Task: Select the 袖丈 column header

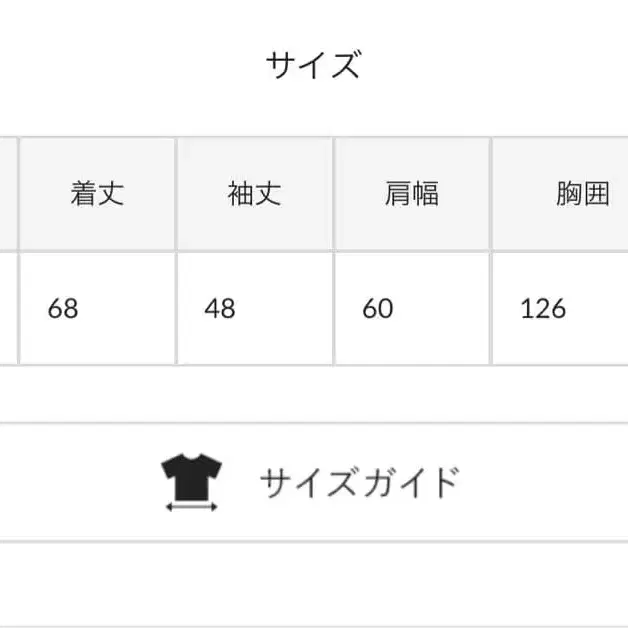Action: 254,194
